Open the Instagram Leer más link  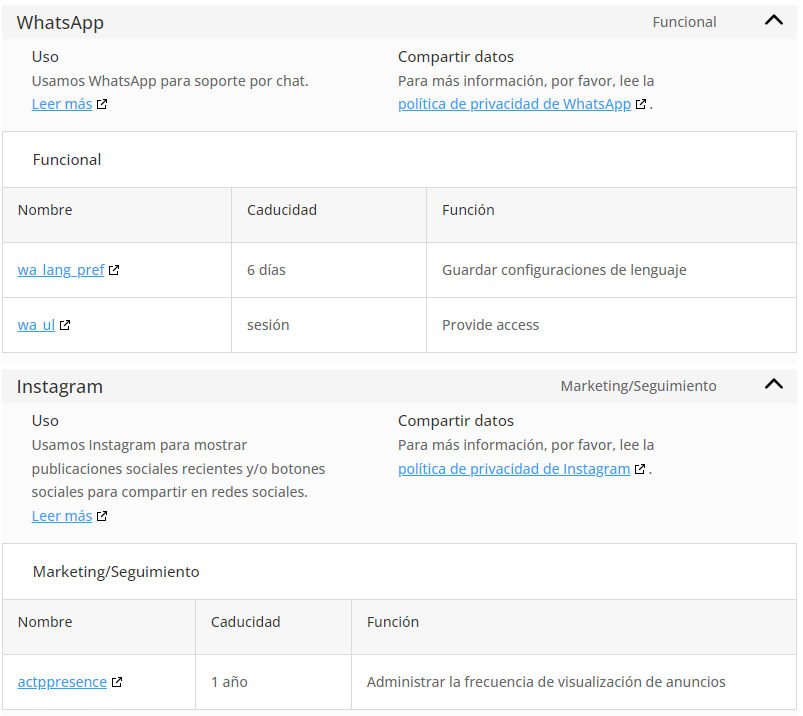(62, 516)
